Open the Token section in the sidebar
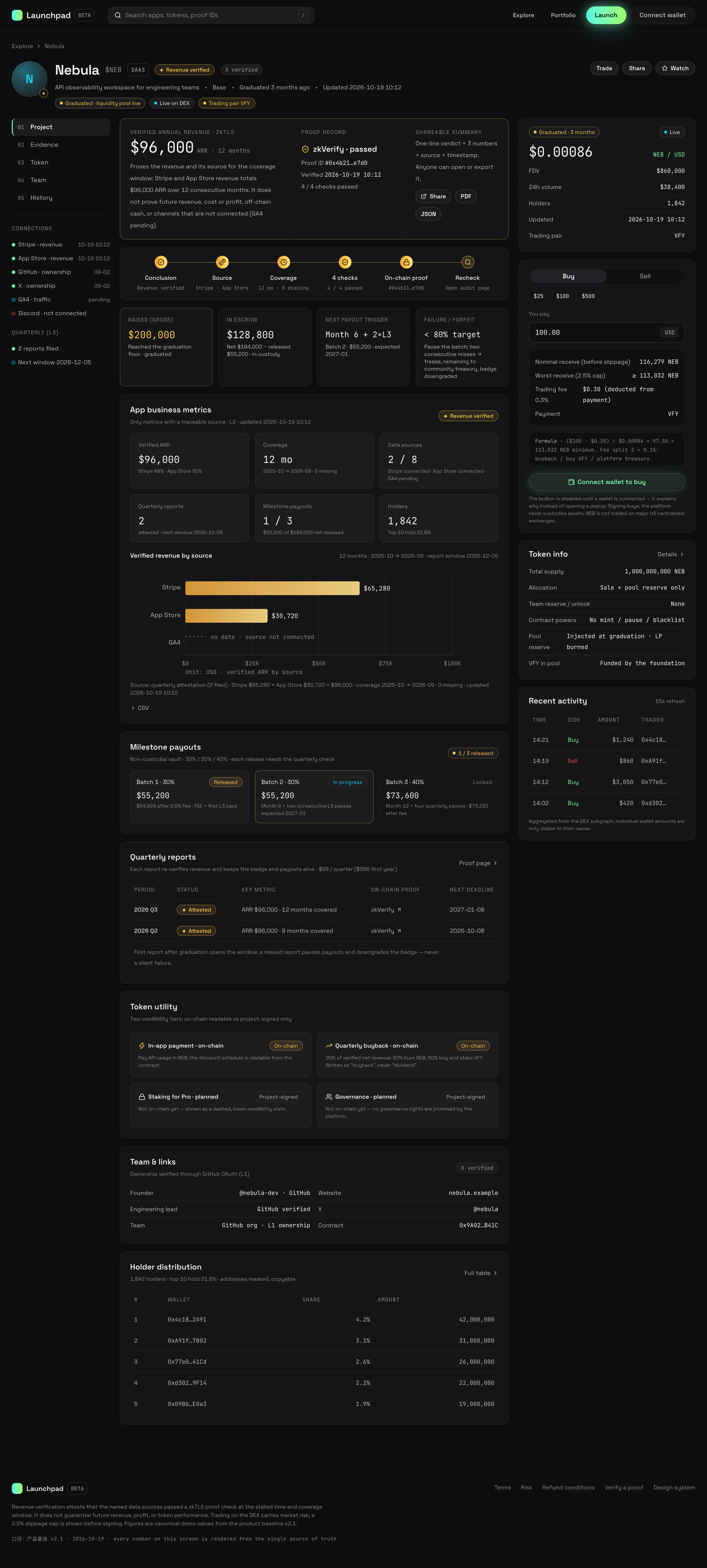This screenshot has height=1568, width=707. [x=61, y=162]
